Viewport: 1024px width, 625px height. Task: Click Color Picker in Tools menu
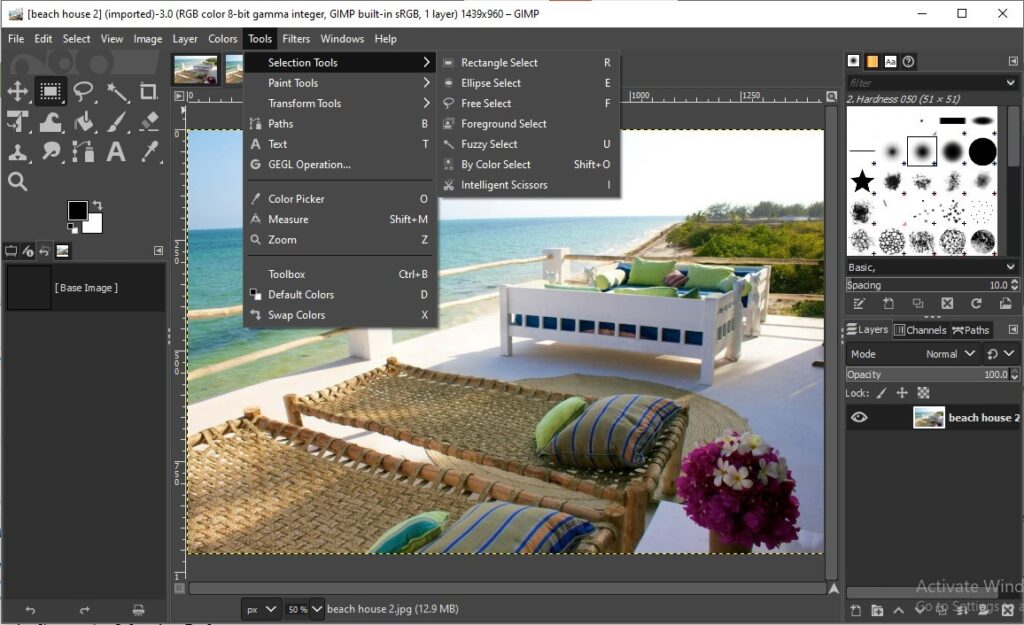pyautogui.click(x=296, y=199)
